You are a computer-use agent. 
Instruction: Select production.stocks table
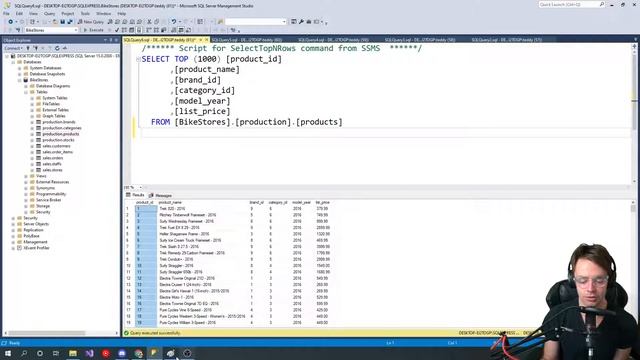58,140
